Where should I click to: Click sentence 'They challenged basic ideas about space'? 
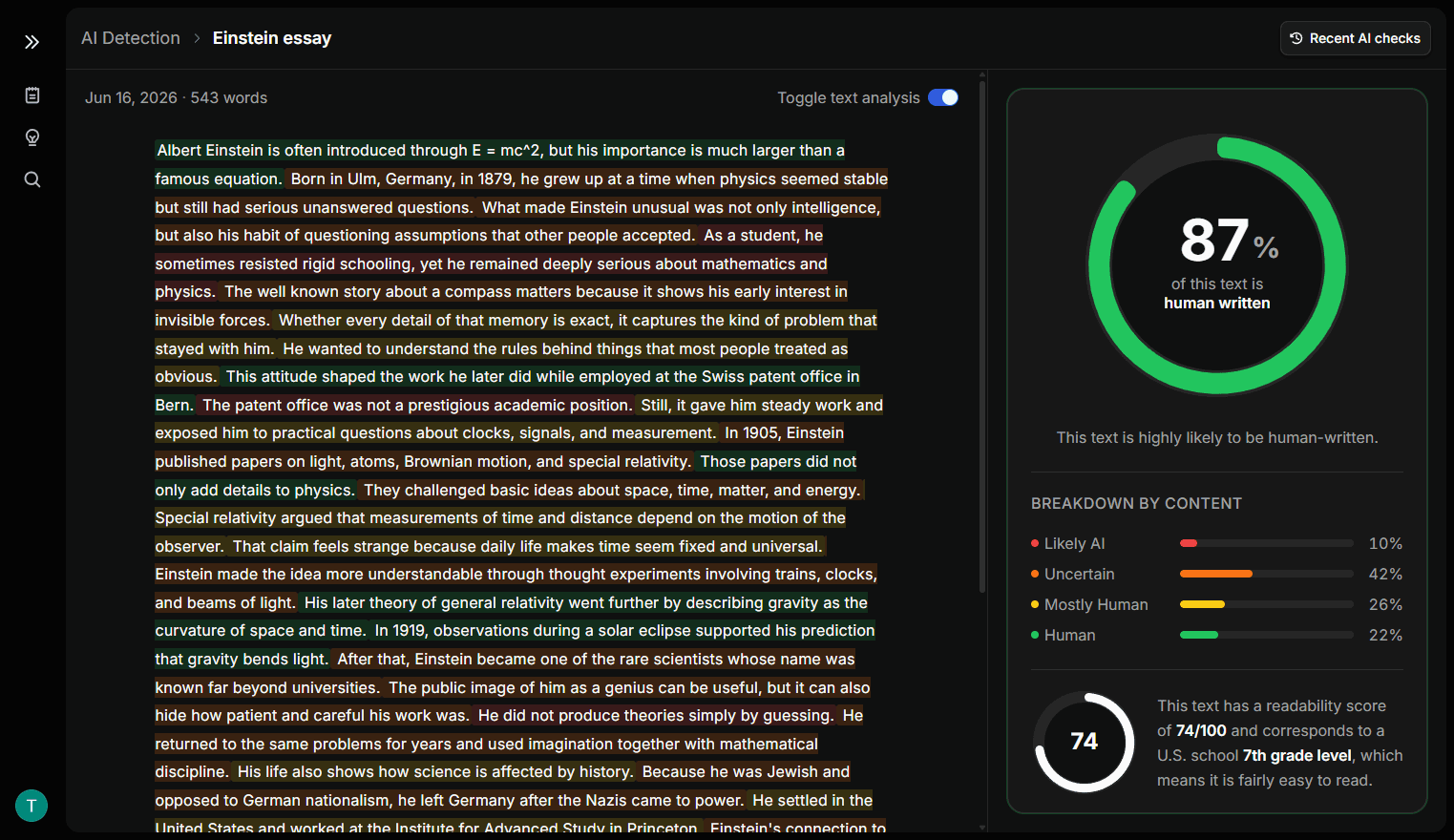612,490
